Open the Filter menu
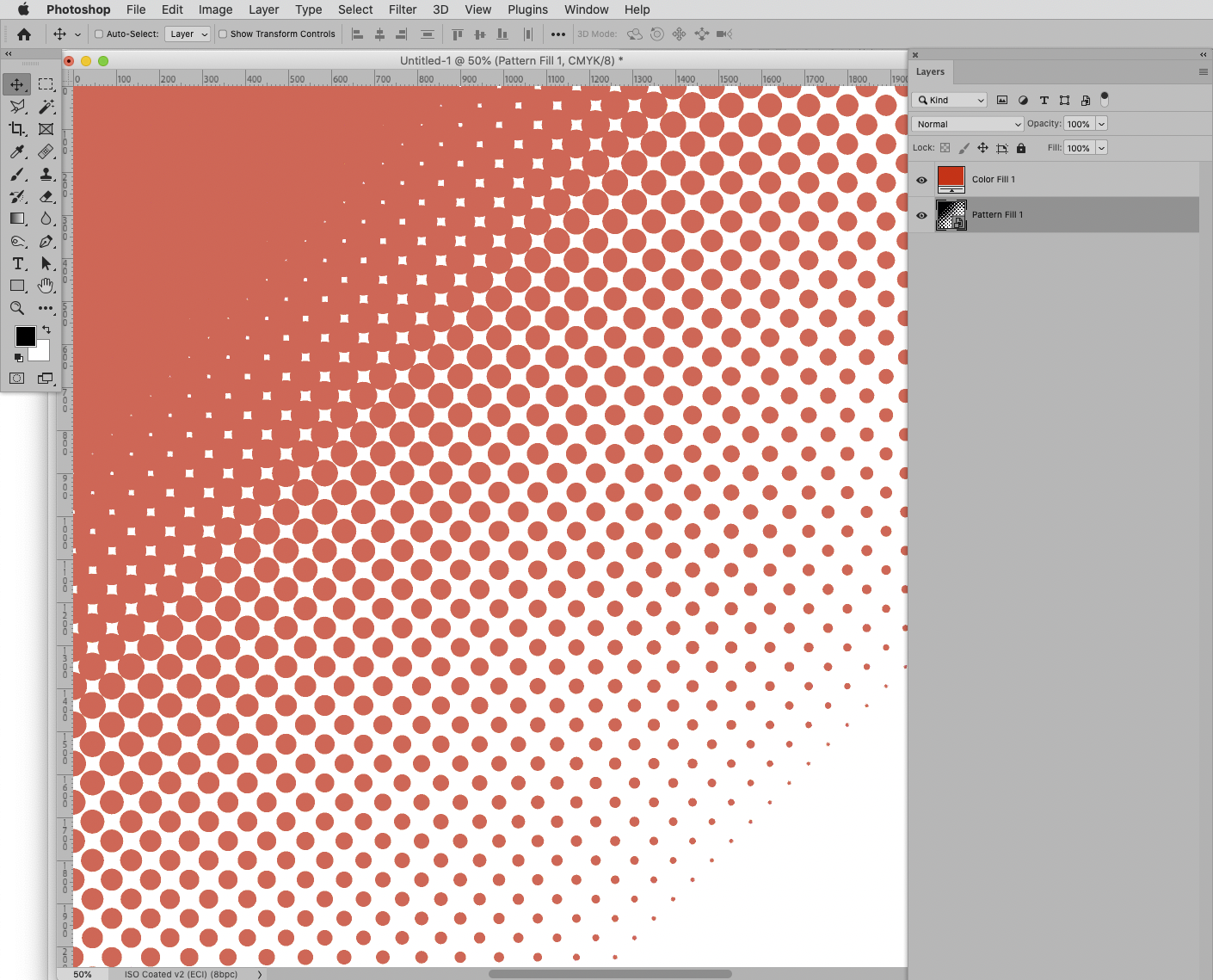The width and height of the screenshot is (1213, 980). point(403,9)
